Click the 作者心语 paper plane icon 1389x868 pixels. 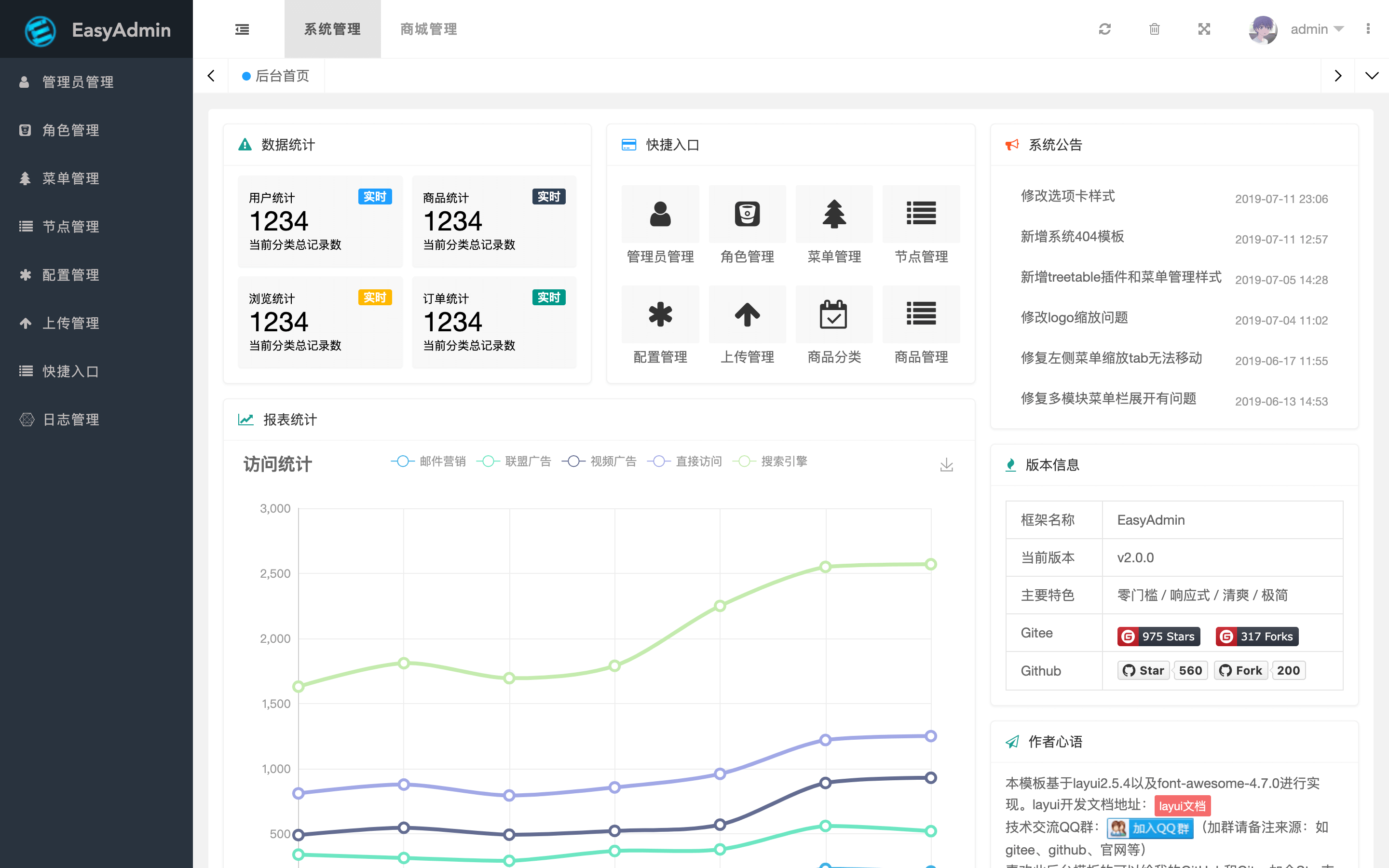click(1012, 742)
